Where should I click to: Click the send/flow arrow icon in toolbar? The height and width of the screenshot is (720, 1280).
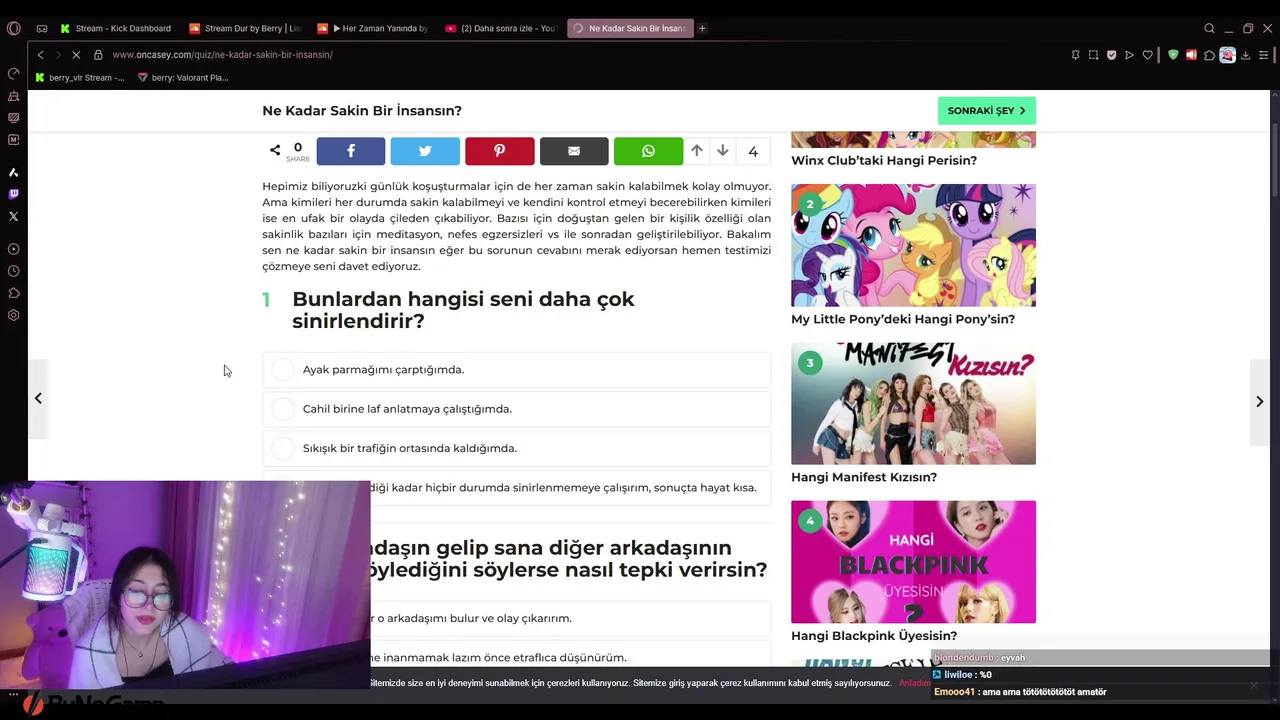(1129, 55)
